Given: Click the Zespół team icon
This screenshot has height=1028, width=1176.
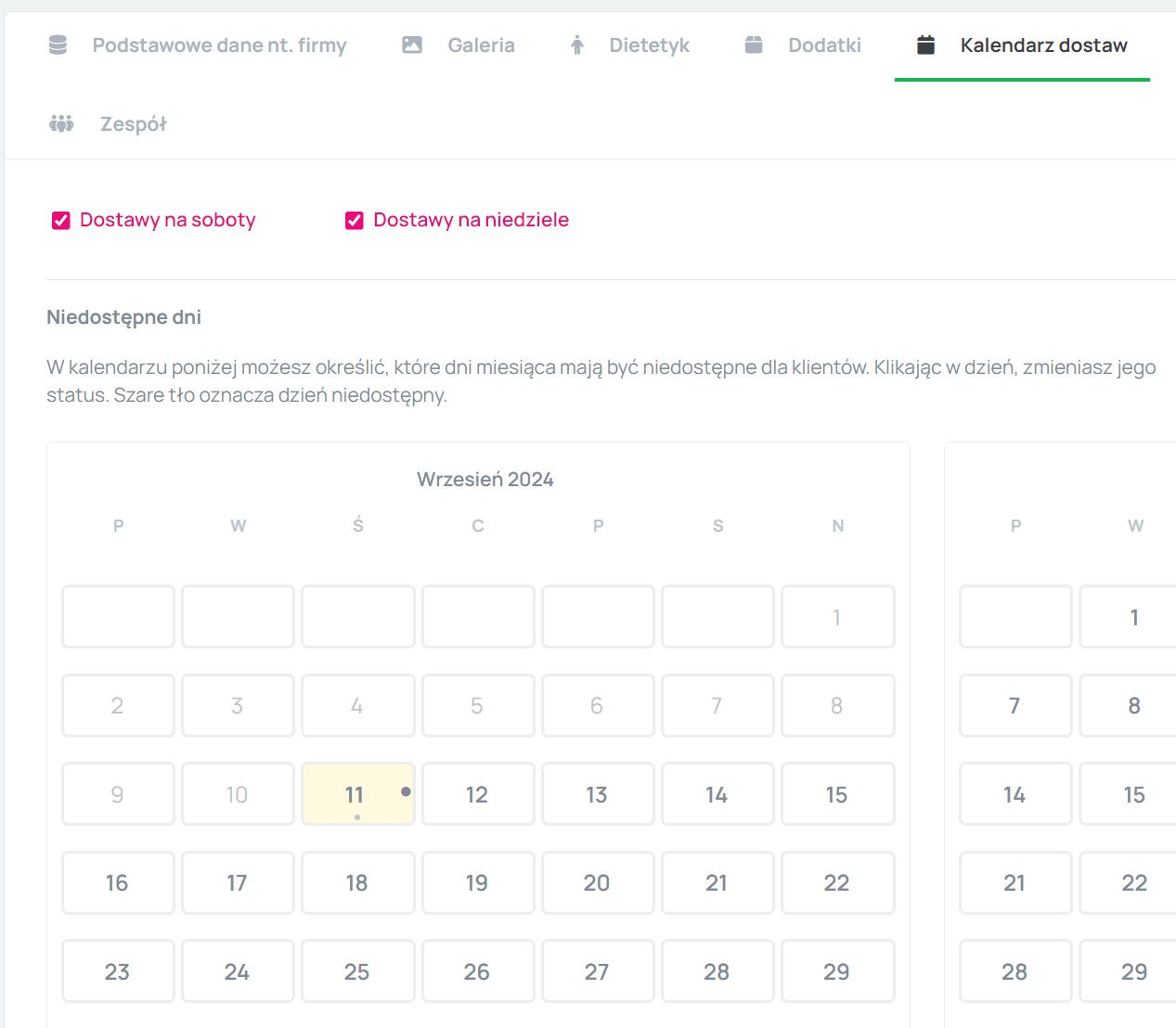Looking at the screenshot, I should click(x=61, y=123).
